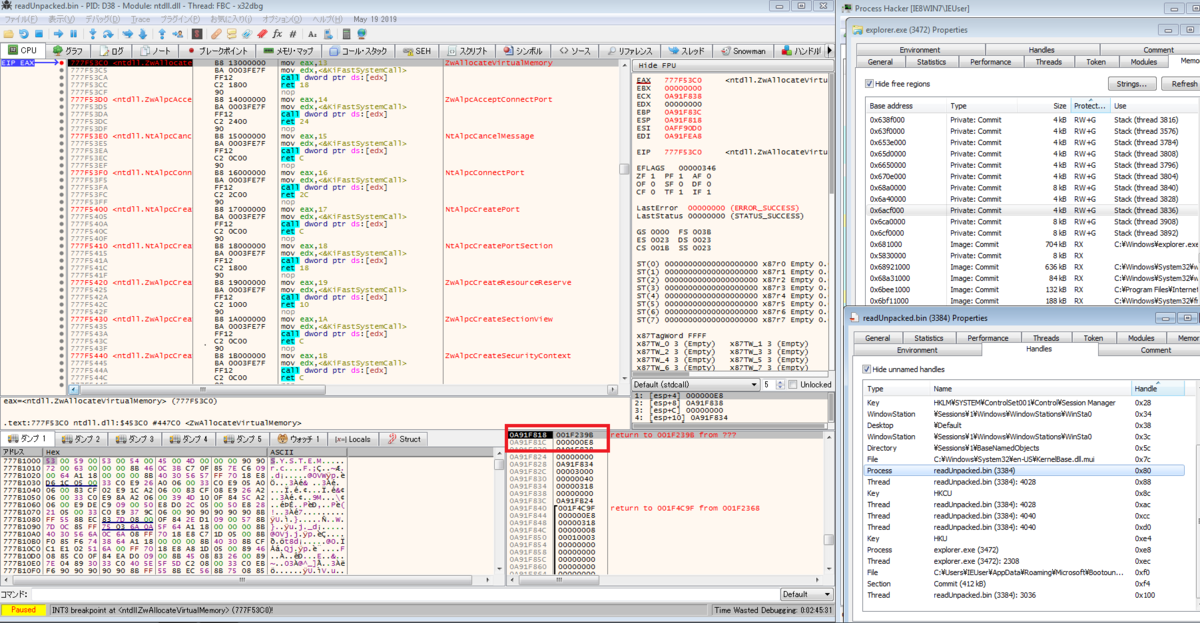1200x623 pixels.
Task: Open Comments via the yellow note icon
Action: tap(231, 34)
